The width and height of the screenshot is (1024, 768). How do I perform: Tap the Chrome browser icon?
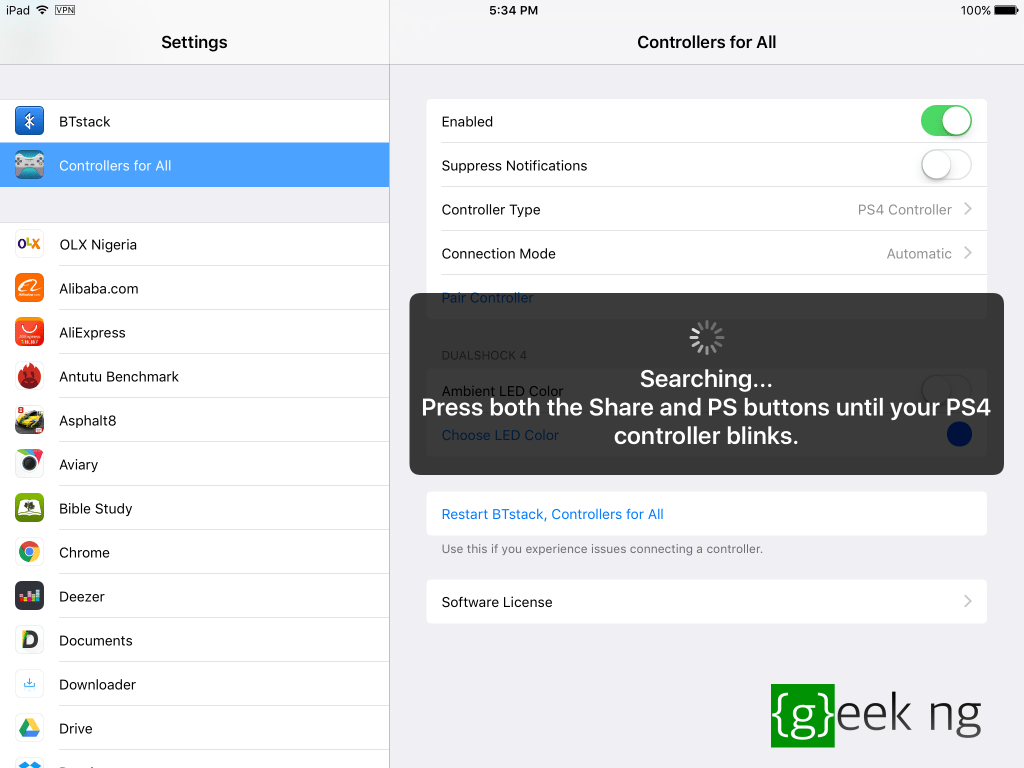[x=29, y=552]
